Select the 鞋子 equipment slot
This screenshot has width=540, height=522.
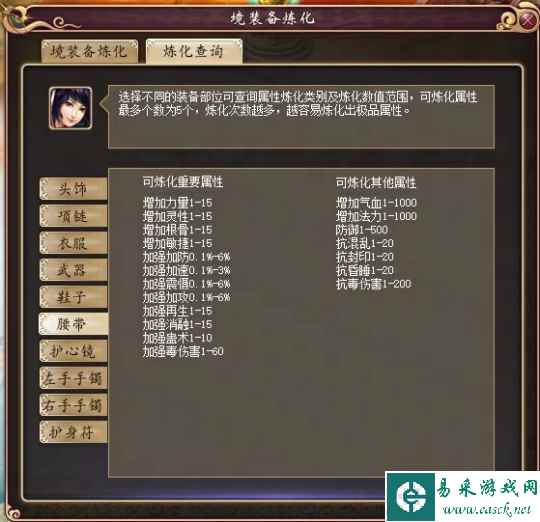73,297
